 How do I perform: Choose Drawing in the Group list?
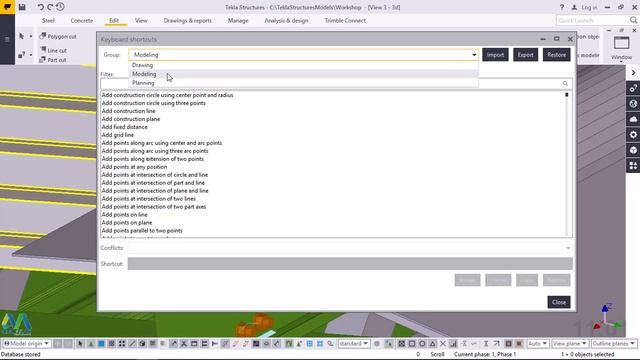(x=303, y=65)
